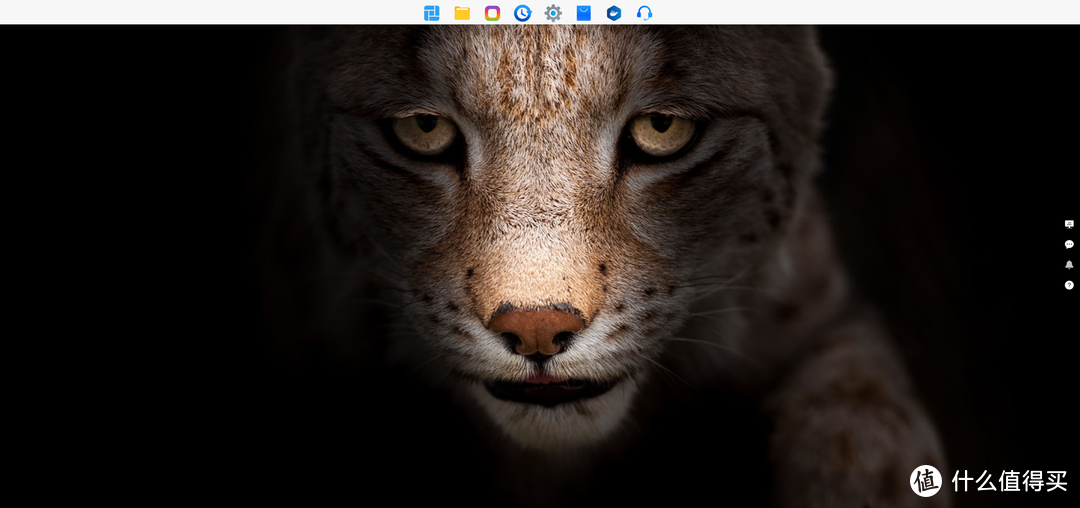Click the round 值 watermark logo
The width and height of the screenshot is (1080, 508).
926,480
